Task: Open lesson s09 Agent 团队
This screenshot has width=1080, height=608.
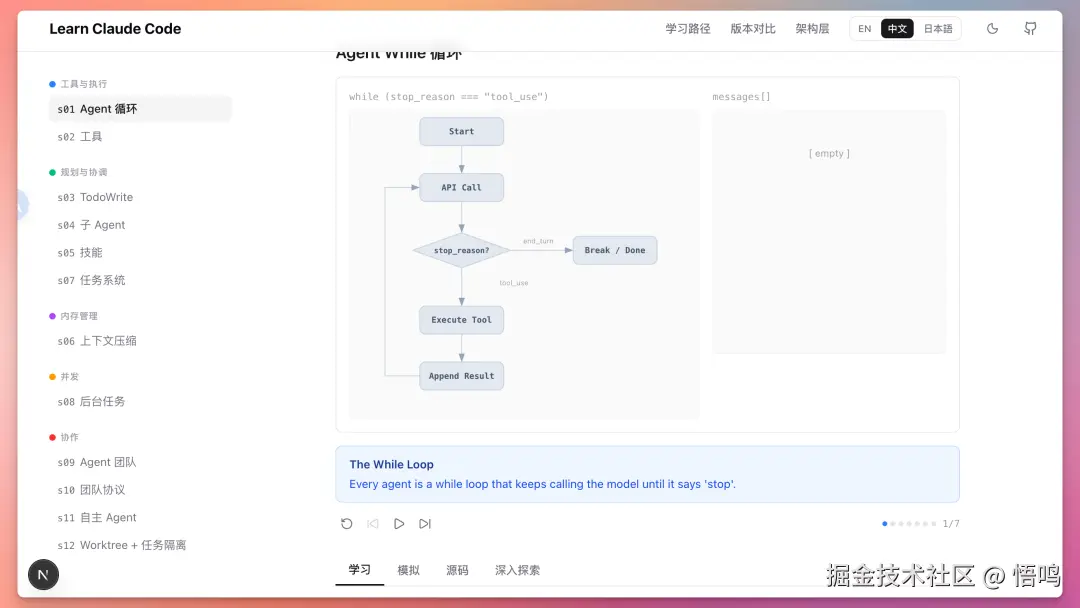Action: (x=140, y=462)
